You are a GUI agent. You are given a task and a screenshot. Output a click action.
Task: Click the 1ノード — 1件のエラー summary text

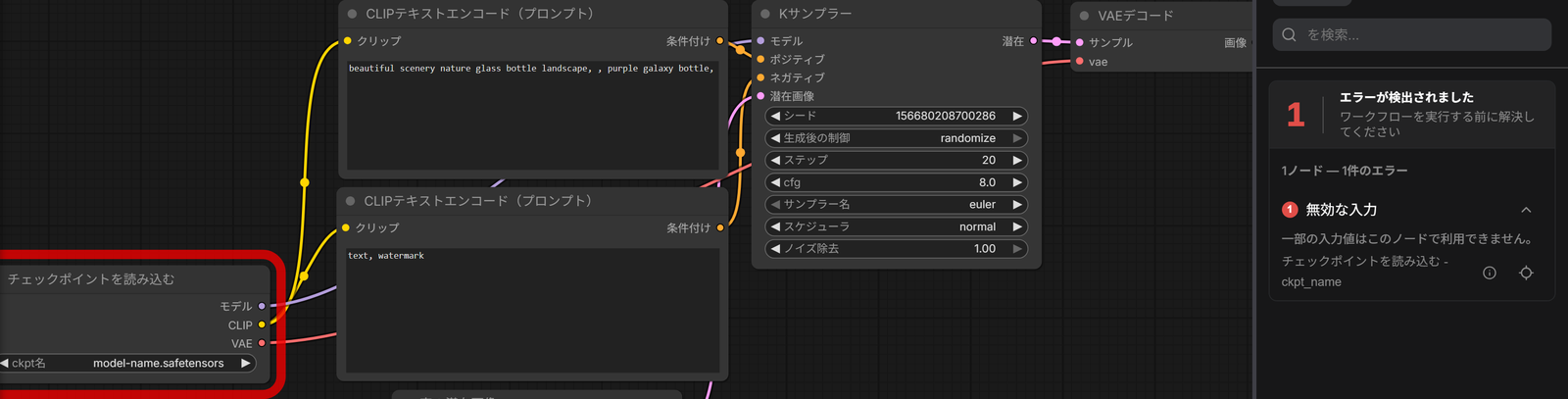(x=1345, y=171)
